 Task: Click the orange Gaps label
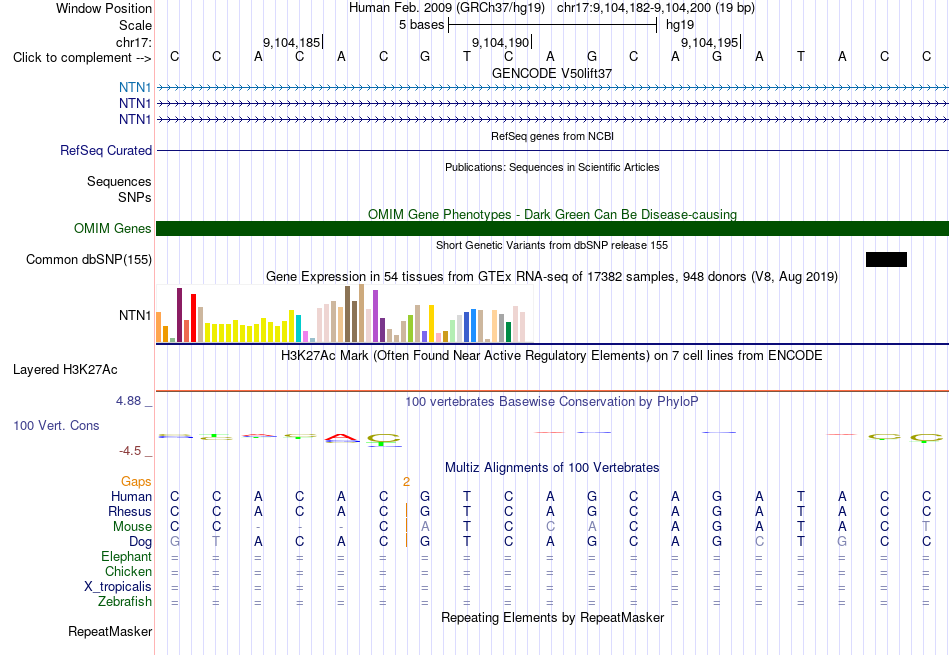136,481
